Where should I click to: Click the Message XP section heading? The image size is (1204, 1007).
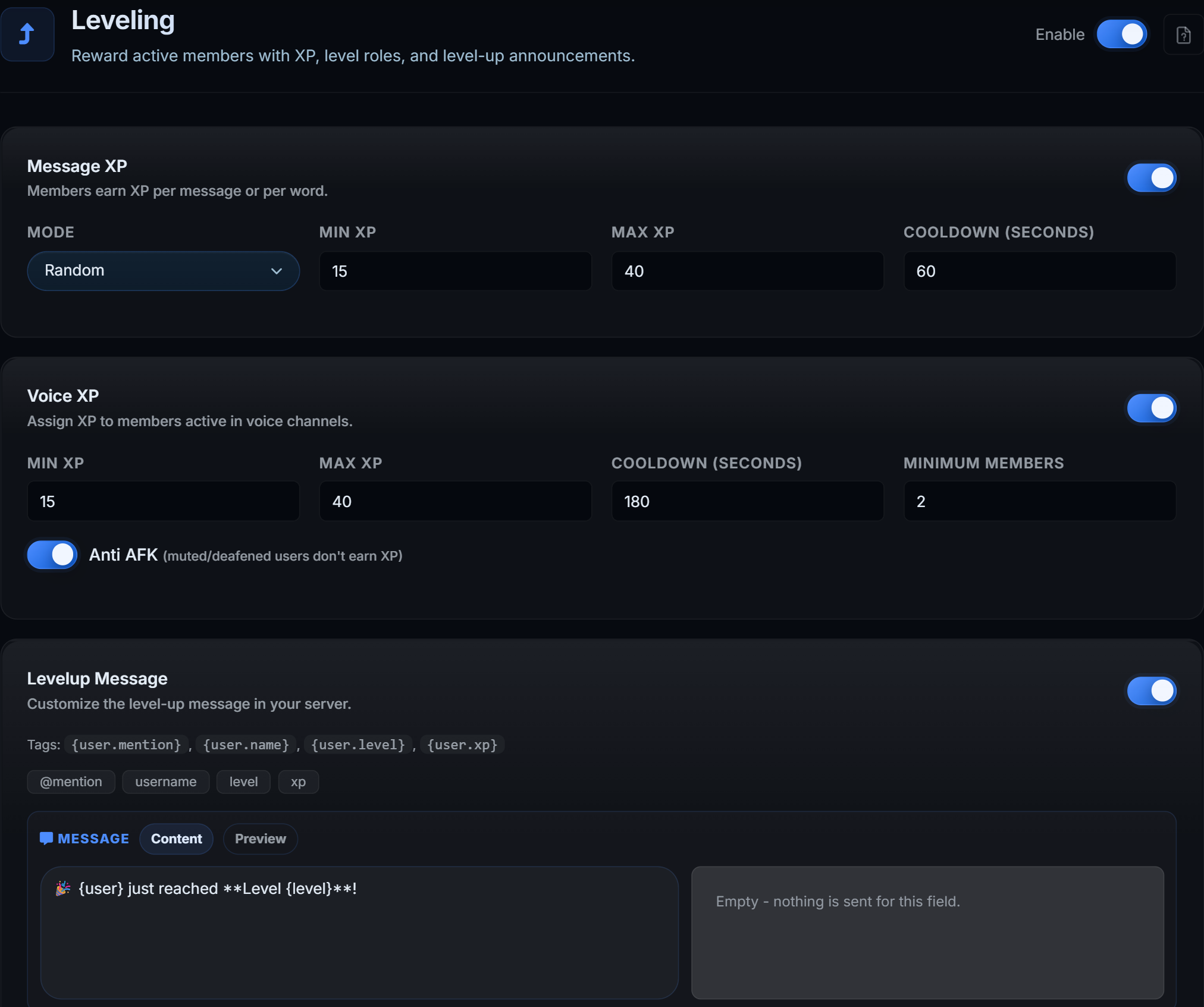tap(77, 166)
